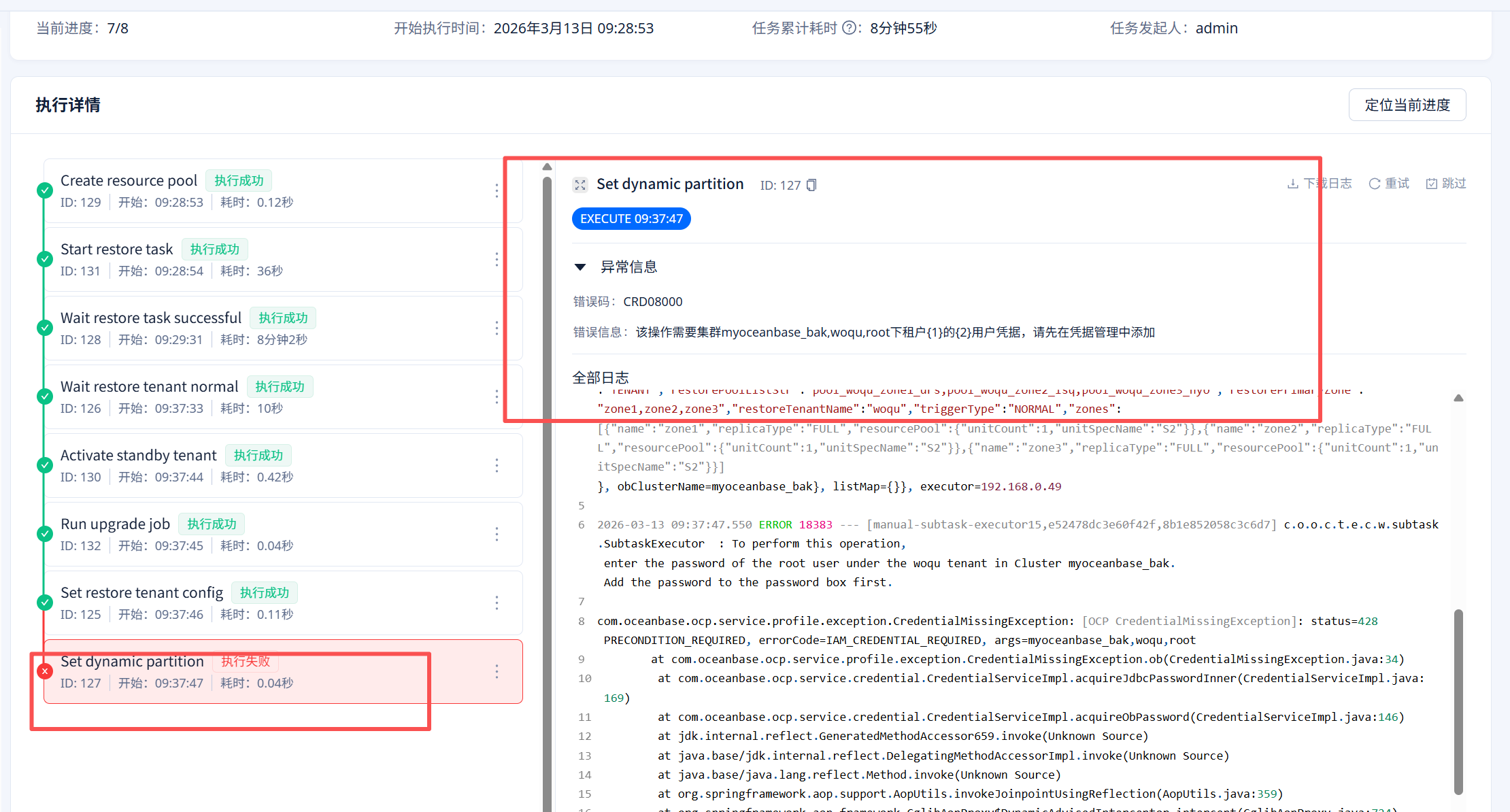Open the more menu for Activate standby tenant
Image resolution: width=1510 pixels, height=812 pixels.
[497, 466]
